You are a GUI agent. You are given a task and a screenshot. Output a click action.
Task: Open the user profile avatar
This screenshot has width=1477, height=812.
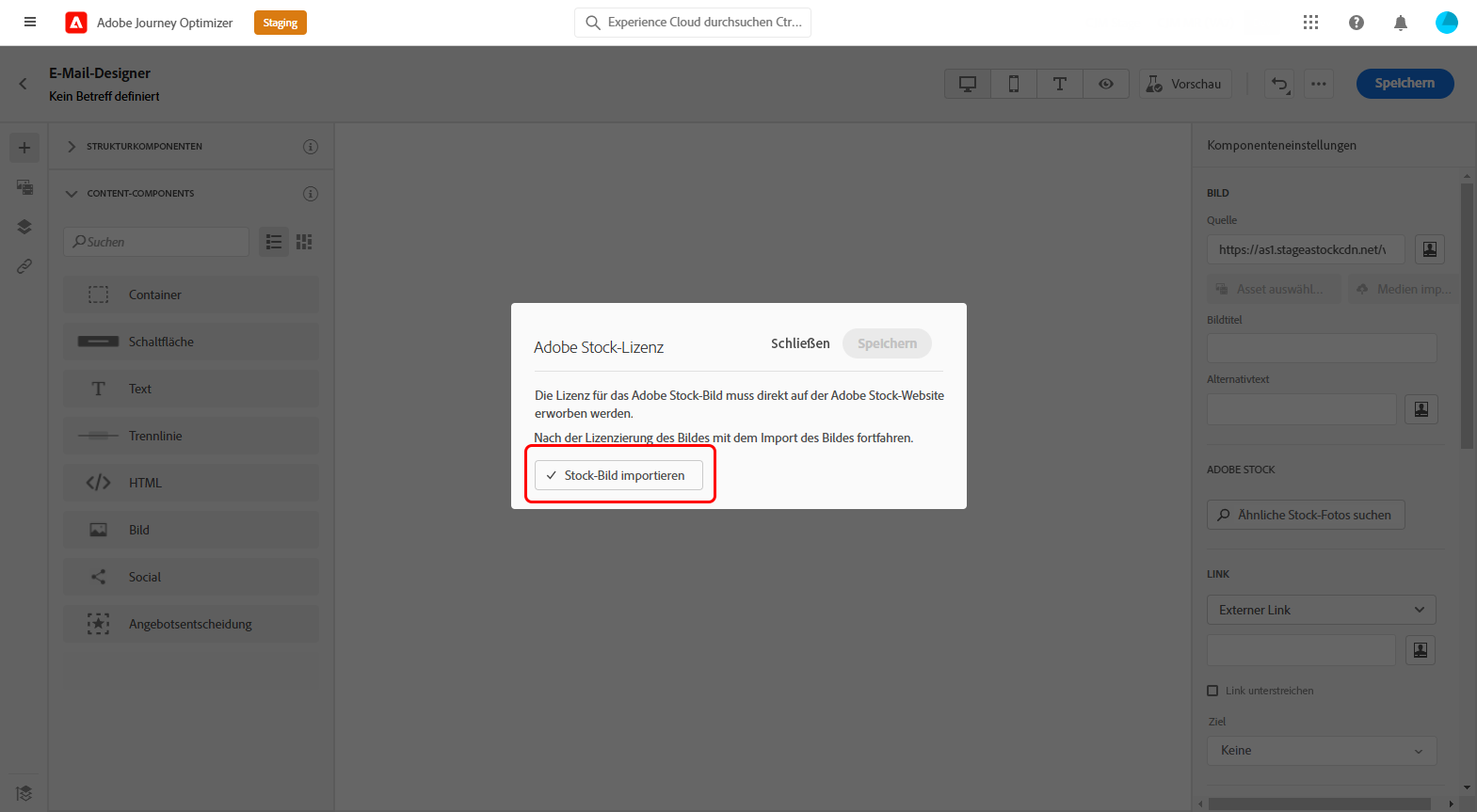[1447, 23]
